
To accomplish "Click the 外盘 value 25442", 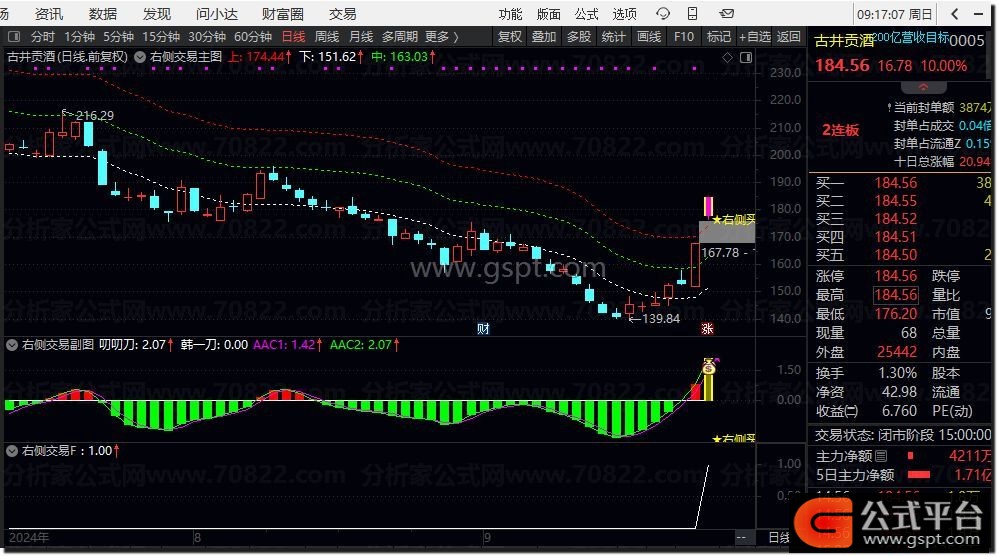I will point(897,352).
